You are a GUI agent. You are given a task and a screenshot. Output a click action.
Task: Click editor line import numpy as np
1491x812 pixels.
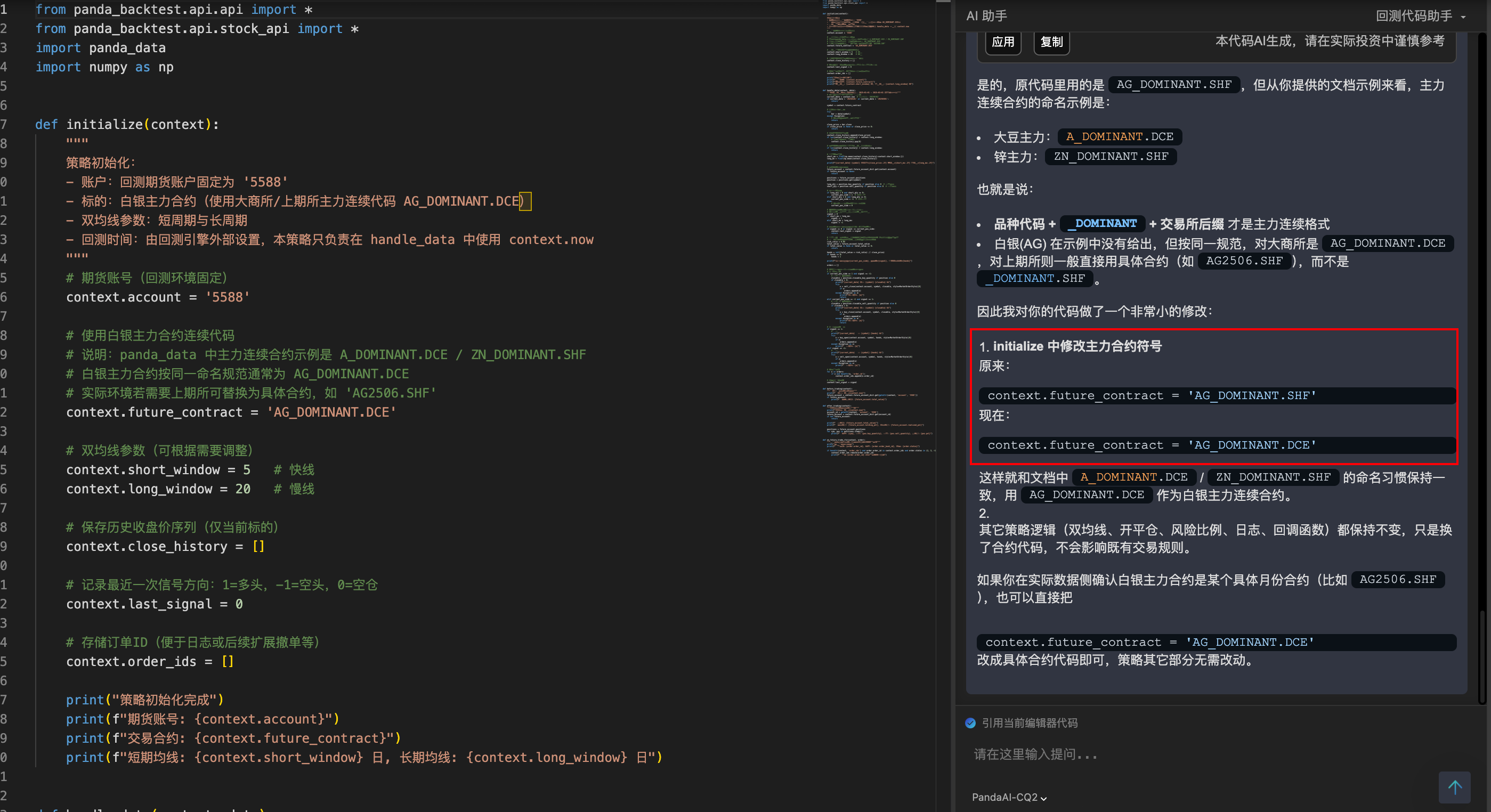click(x=105, y=67)
